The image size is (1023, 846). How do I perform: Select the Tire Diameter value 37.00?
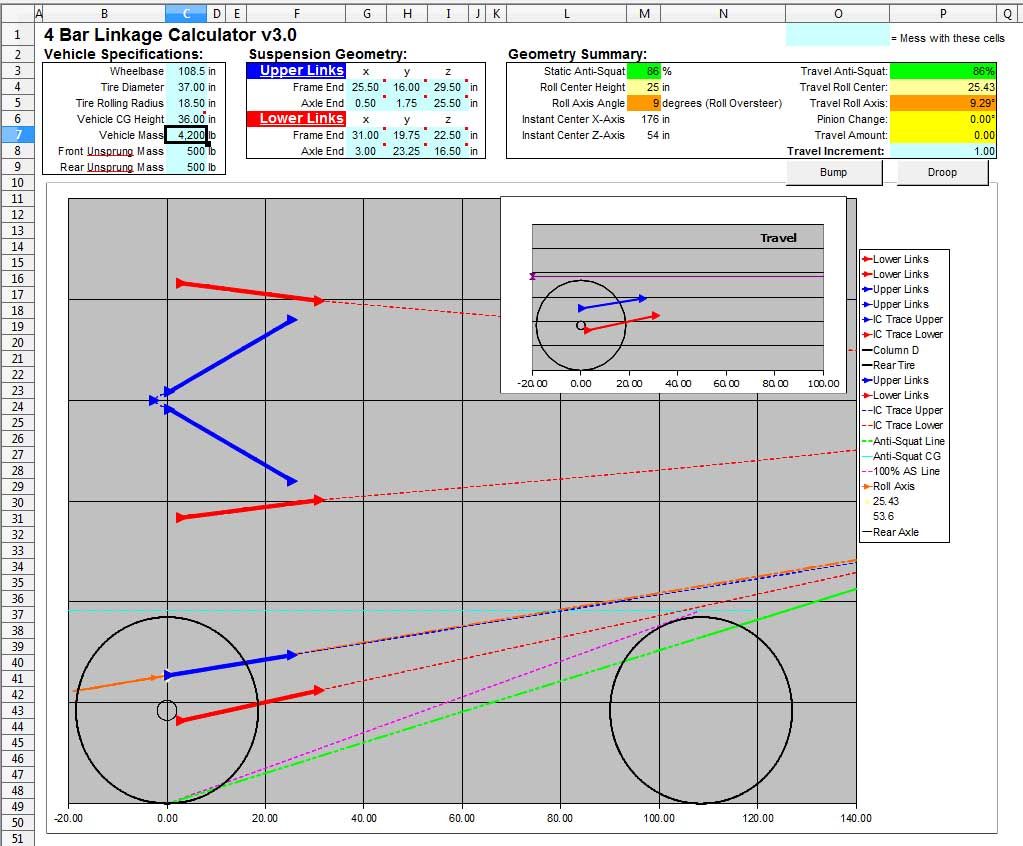point(187,87)
